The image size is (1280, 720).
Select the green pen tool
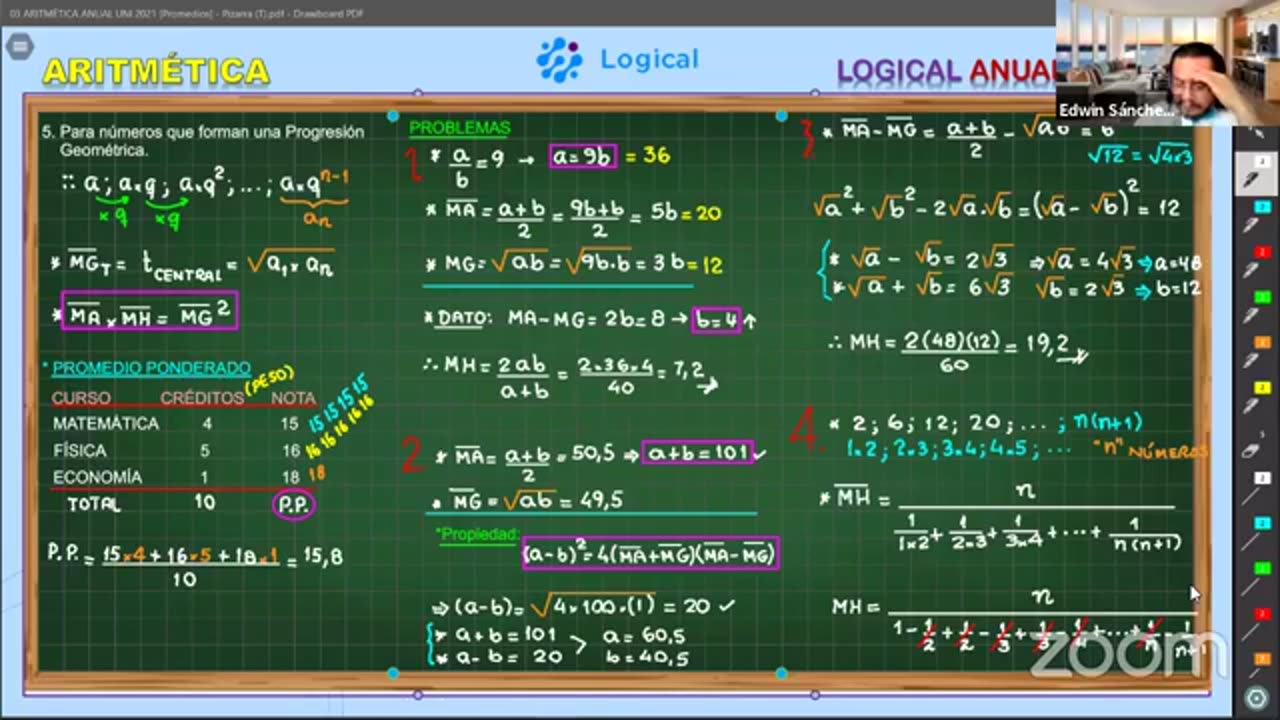coord(1255,307)
